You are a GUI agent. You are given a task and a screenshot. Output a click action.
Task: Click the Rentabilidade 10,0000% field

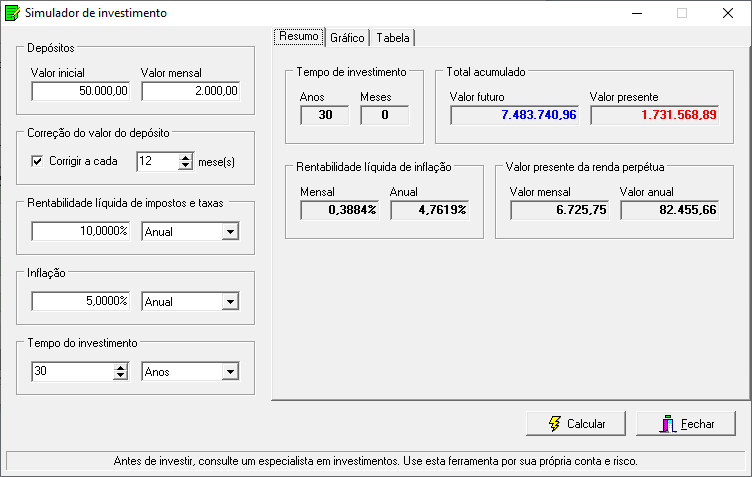[81, 232]
